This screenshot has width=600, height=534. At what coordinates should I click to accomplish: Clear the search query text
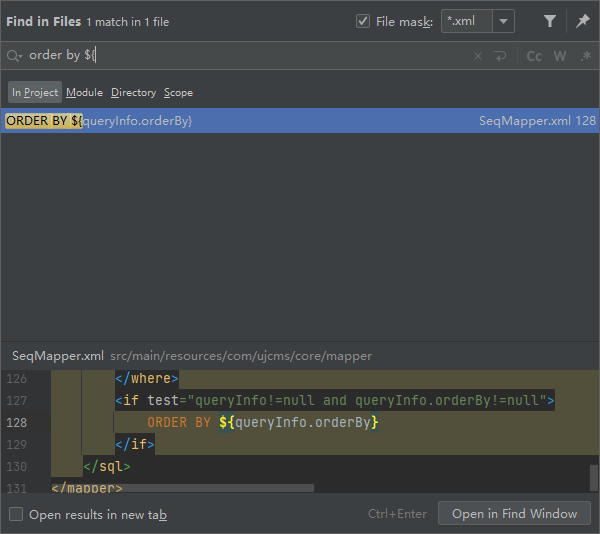point(478,56)
